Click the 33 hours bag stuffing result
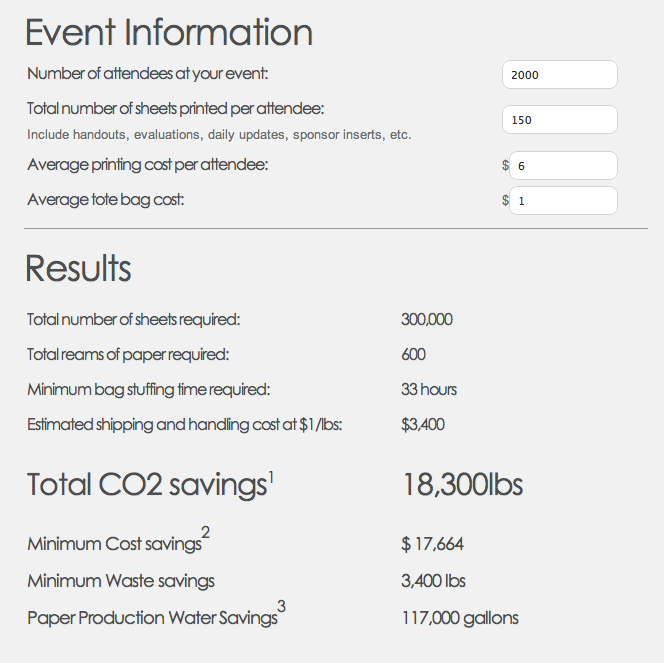 click(429, 390)
